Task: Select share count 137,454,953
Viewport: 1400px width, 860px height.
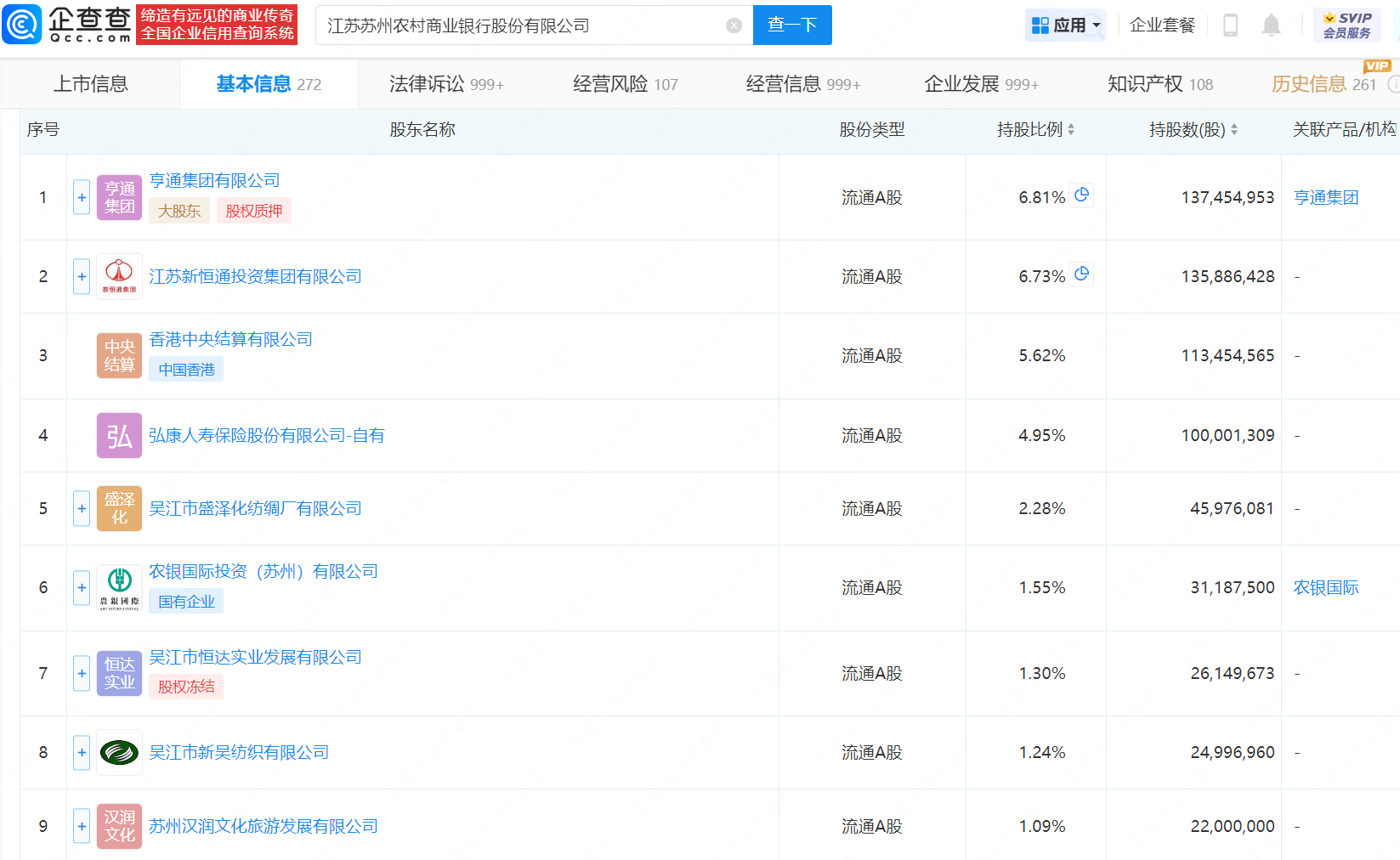Action: click(x=1227, y=198)
